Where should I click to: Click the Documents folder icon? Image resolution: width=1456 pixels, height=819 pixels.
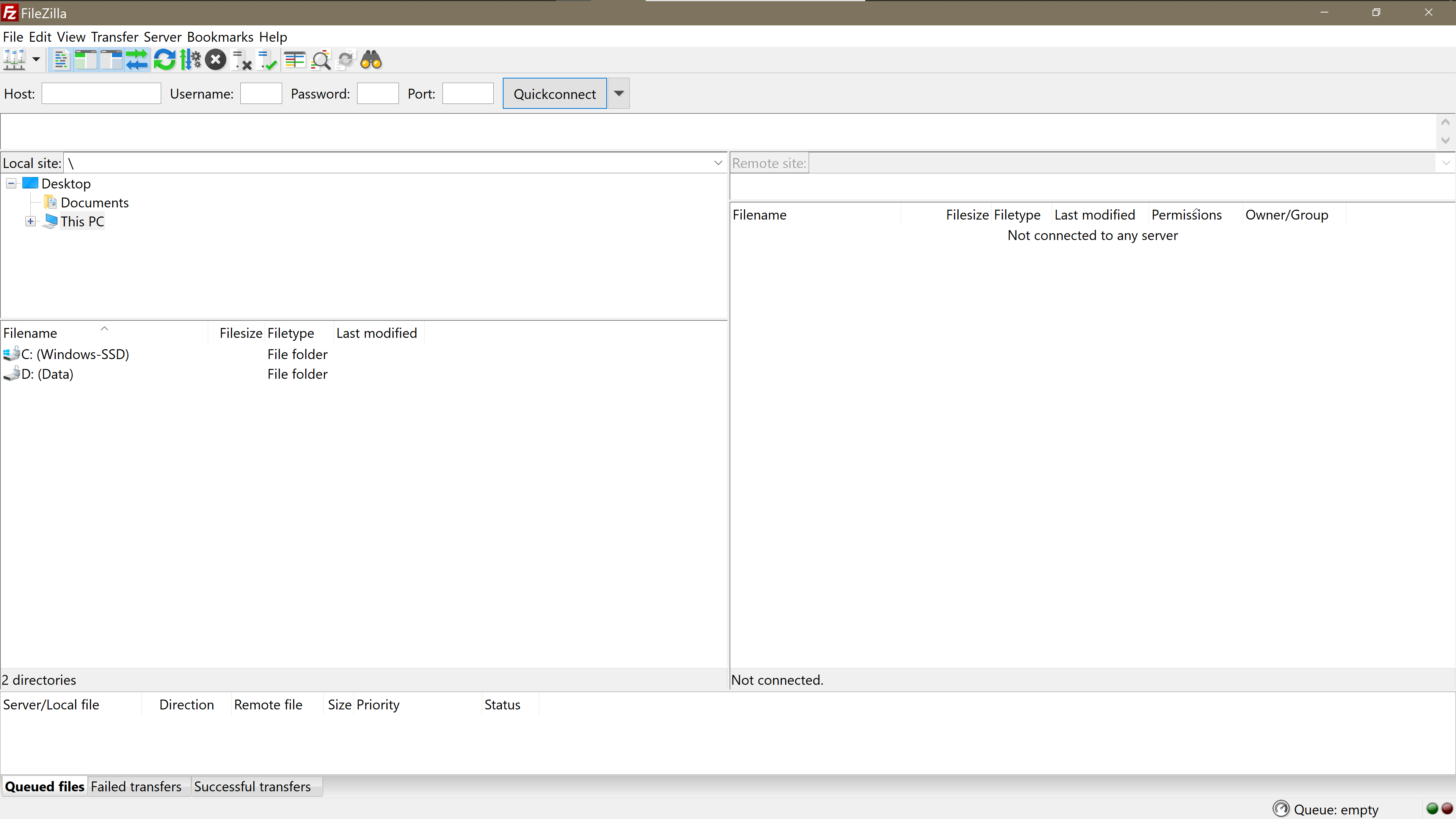pos(50,202)
